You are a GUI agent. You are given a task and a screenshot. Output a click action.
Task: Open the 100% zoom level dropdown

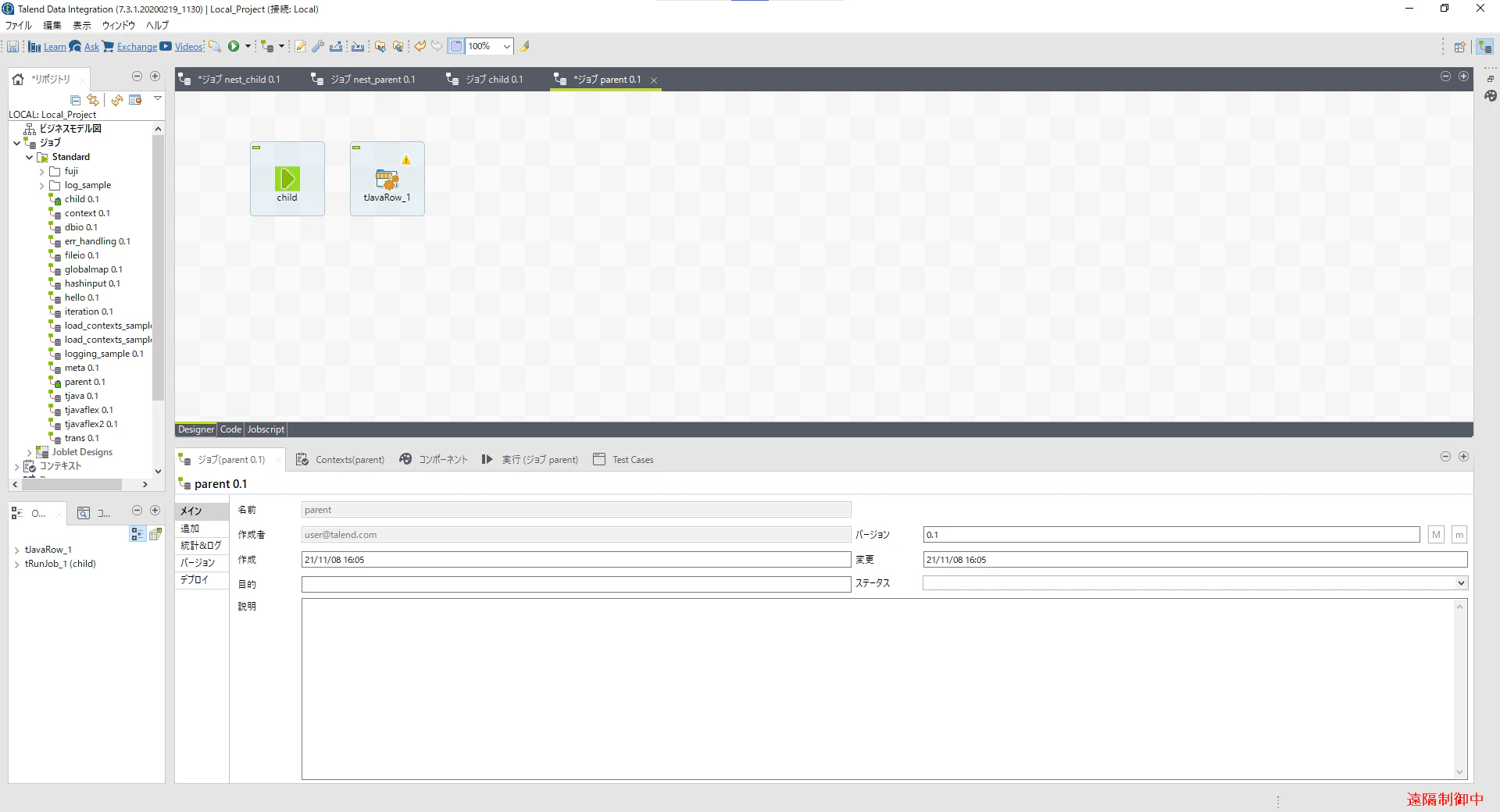click(506, 47)
